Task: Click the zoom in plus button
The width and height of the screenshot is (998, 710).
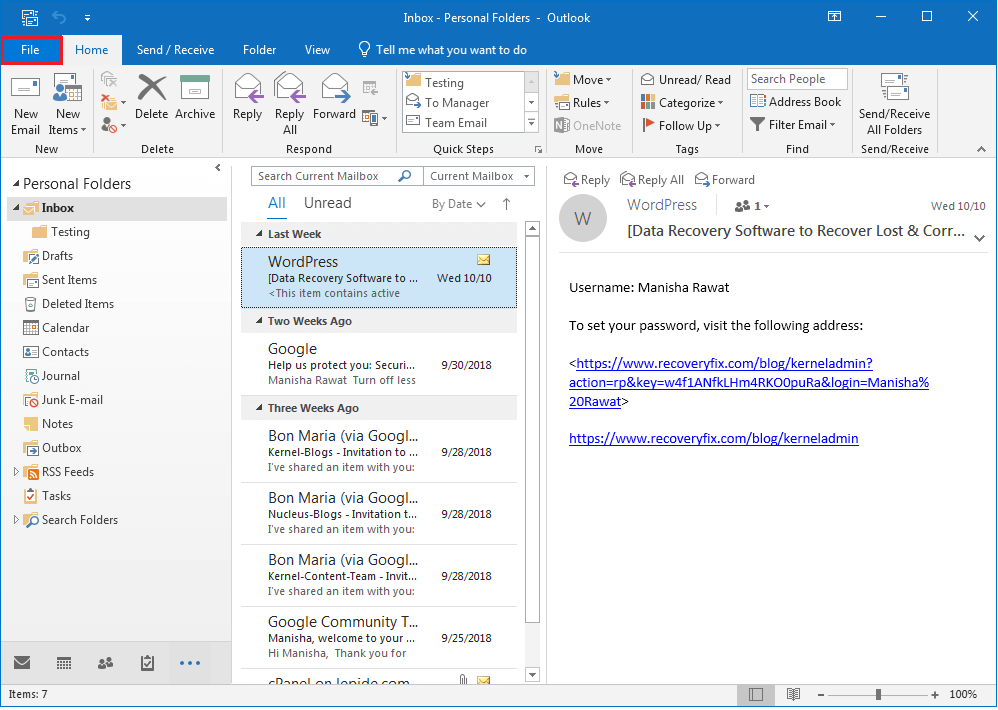Action: point(935,695)
